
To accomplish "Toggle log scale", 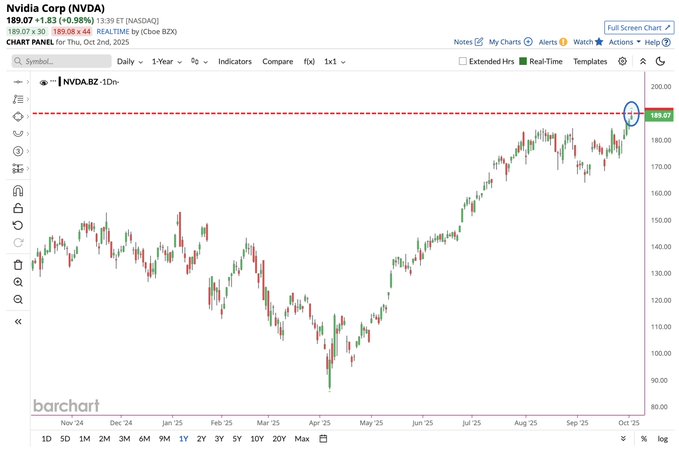I will [663, 439].
